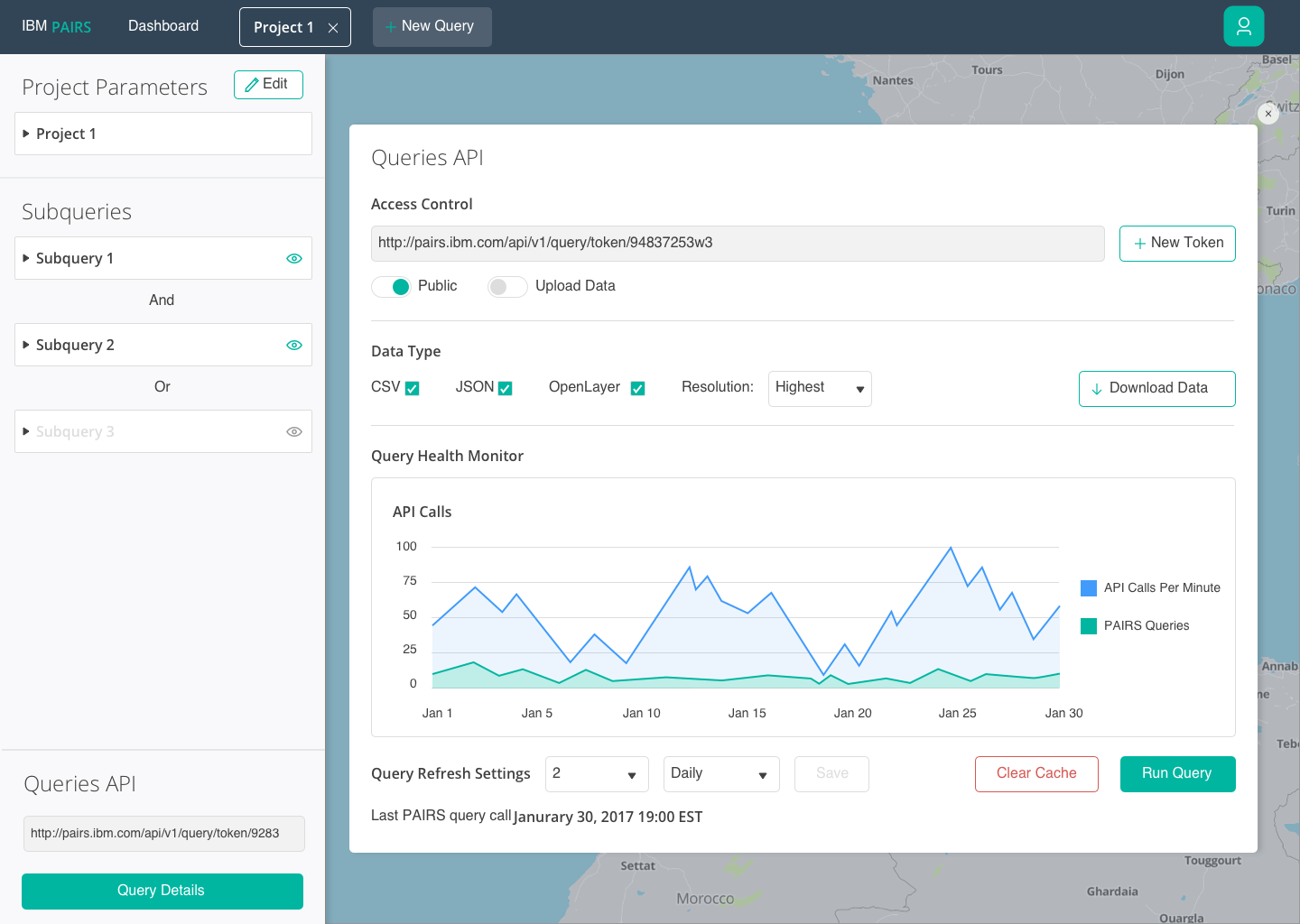Uncheck the JSON data type checkbox
The width and height of the screenshot is (1300, 924).
click(x=506, y=387)
